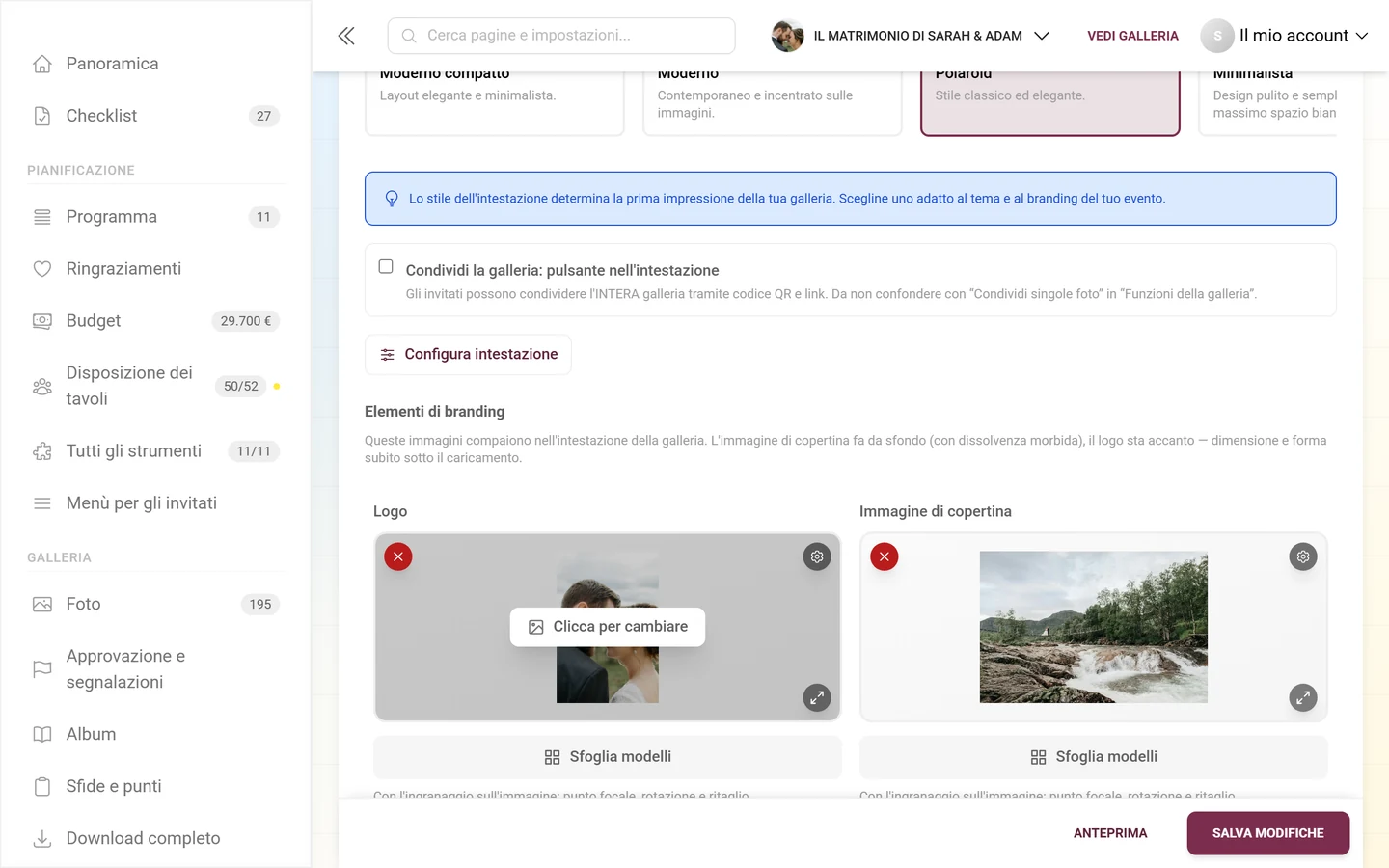Open Menù per gli invitati
This screenshot has height=868, width=1389.
pos(154,503)
